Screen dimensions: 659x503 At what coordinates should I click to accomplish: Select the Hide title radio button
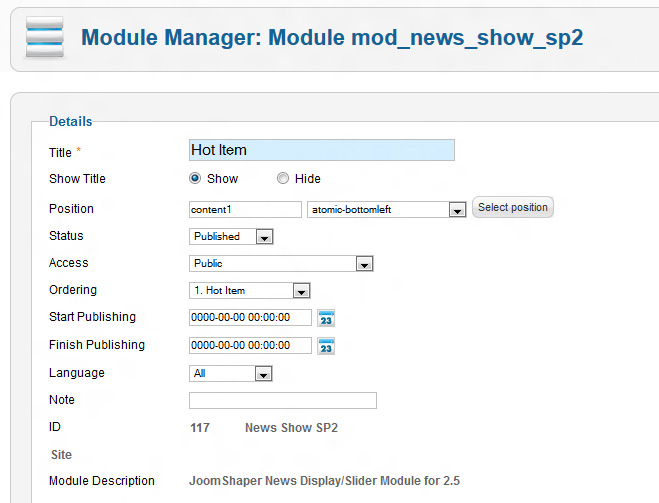[x=283, y=179]
